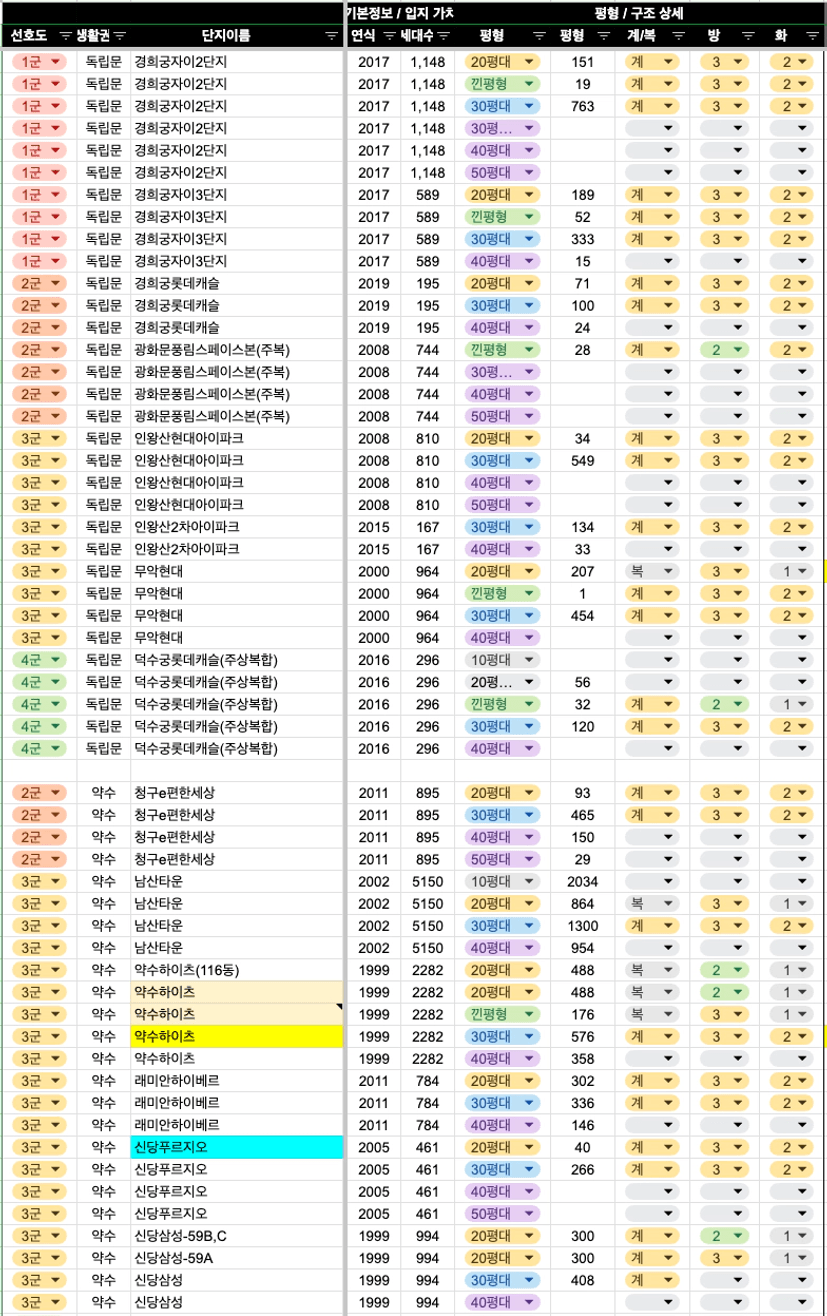Screen dimensions: 827x1316
Task: Open the 50평대 chip in the 청구e편한세상 row
Action: (503, 859)
